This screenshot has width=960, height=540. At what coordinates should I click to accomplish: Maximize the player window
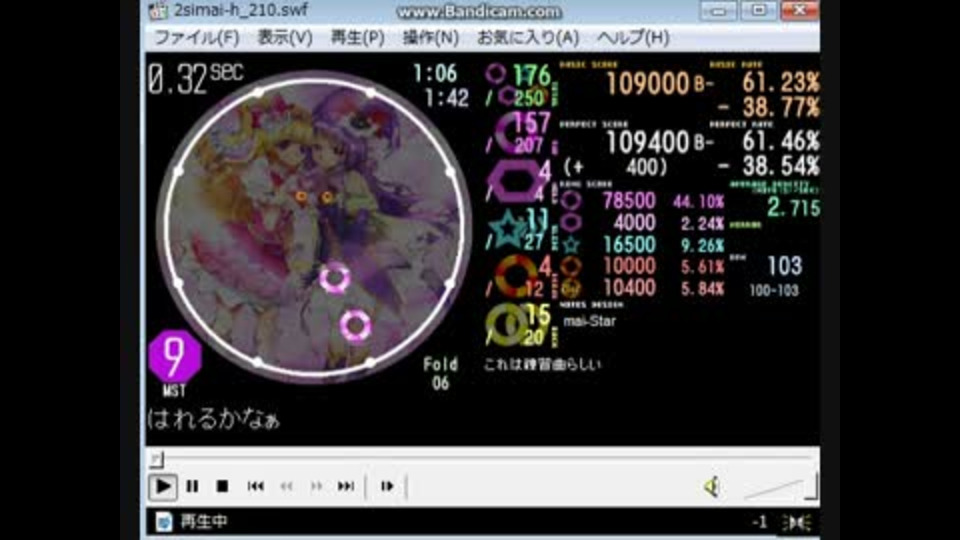(759, 10)
